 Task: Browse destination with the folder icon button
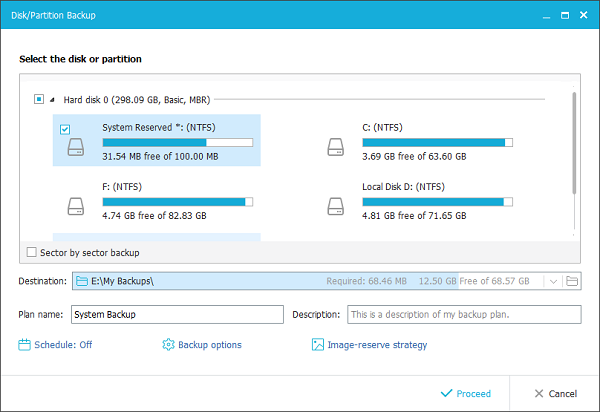(572, 281)
